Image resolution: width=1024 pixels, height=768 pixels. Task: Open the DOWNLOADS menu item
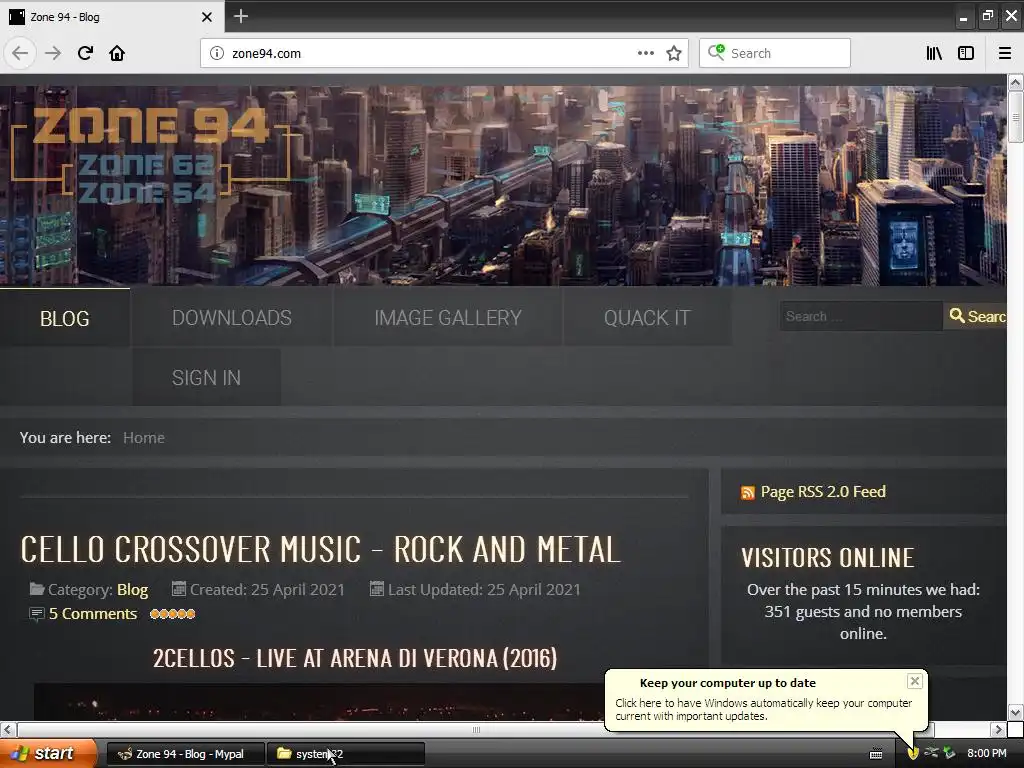(232, 318)
